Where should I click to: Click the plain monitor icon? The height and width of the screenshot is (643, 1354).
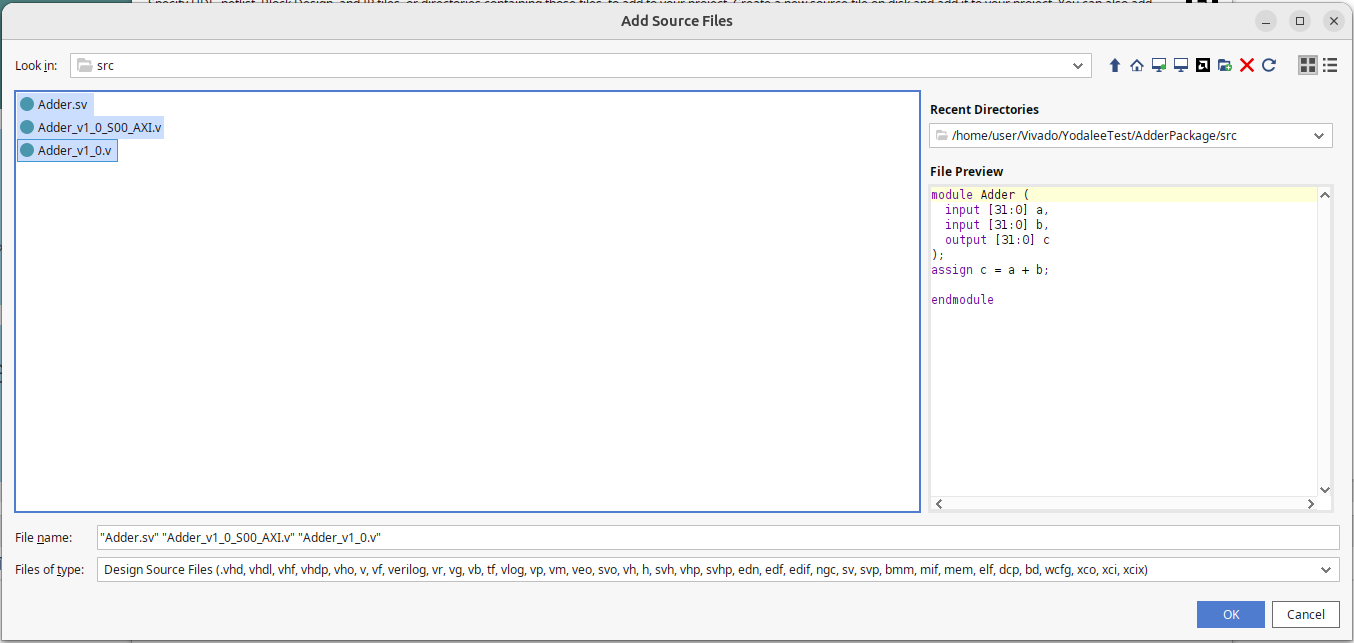pyautogui.click(x=1181, y=65)
